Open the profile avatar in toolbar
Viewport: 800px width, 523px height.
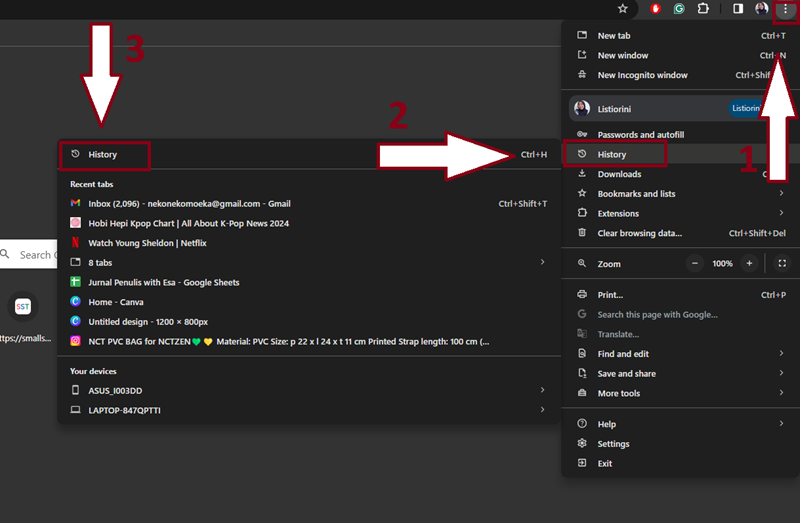tap(762, 9)
